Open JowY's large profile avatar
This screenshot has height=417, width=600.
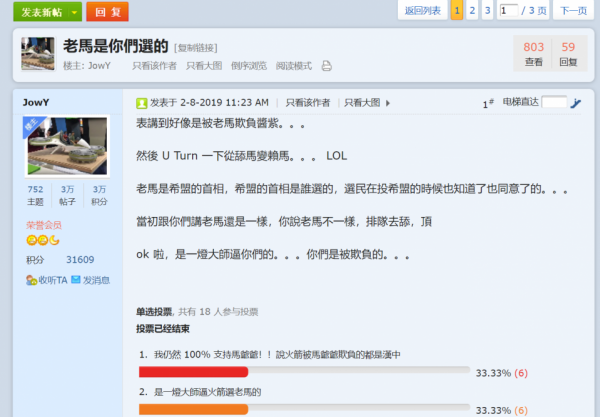click(67, 147)
